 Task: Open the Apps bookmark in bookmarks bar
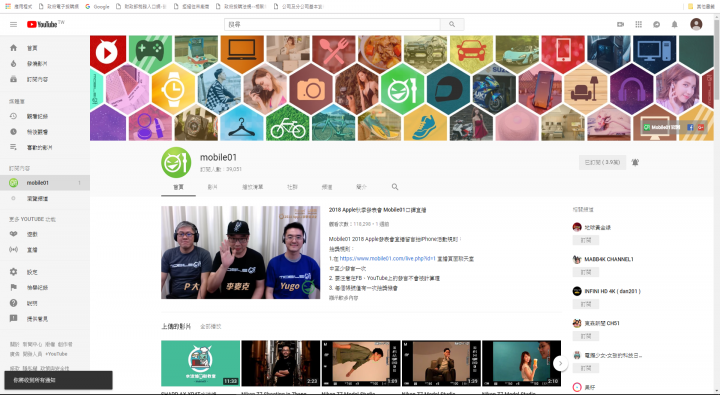(x=18, y=6)
